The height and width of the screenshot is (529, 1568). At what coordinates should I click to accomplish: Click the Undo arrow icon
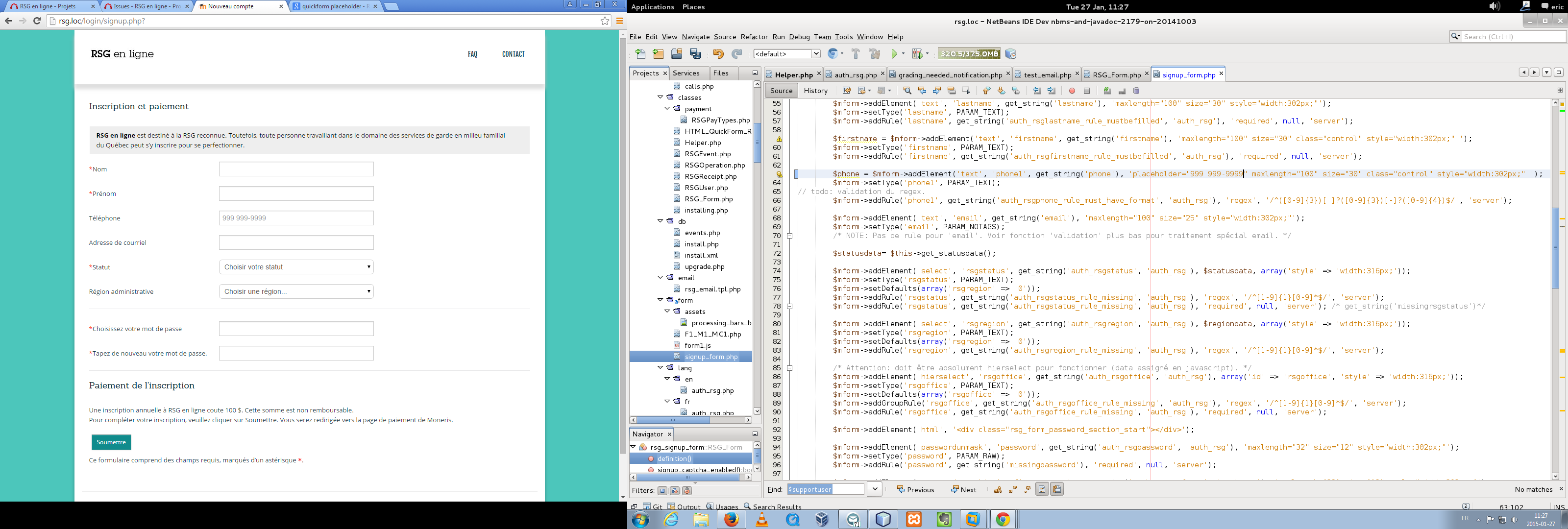(718, 54)
